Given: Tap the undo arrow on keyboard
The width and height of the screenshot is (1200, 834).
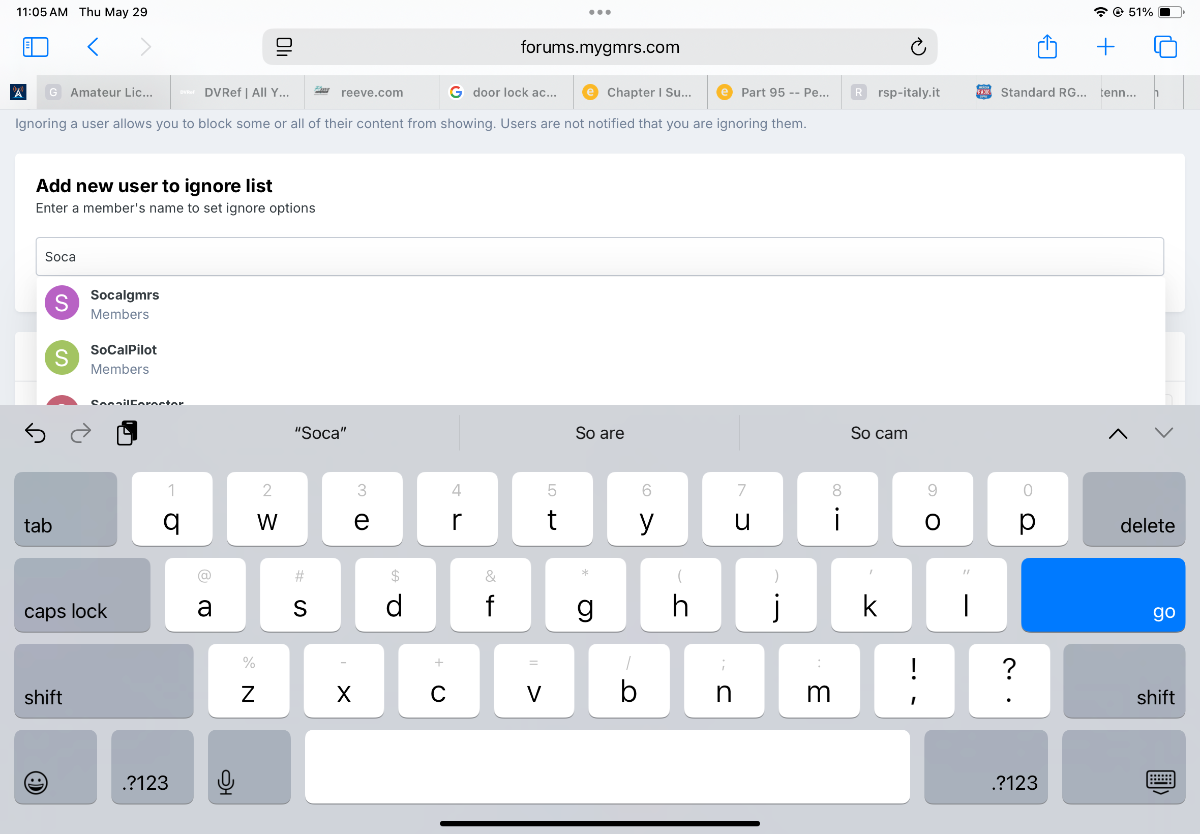Looking at the screenshot, I should 35,433.
